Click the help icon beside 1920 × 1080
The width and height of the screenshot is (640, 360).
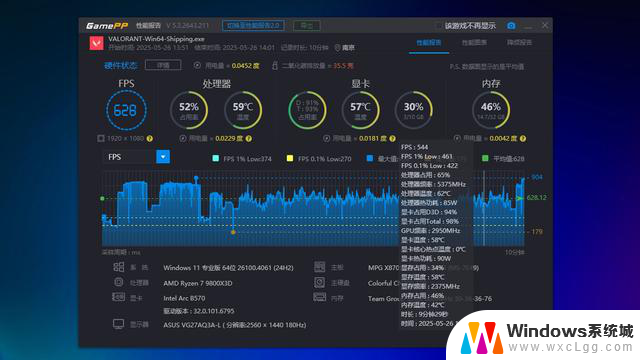click(150, 139)
